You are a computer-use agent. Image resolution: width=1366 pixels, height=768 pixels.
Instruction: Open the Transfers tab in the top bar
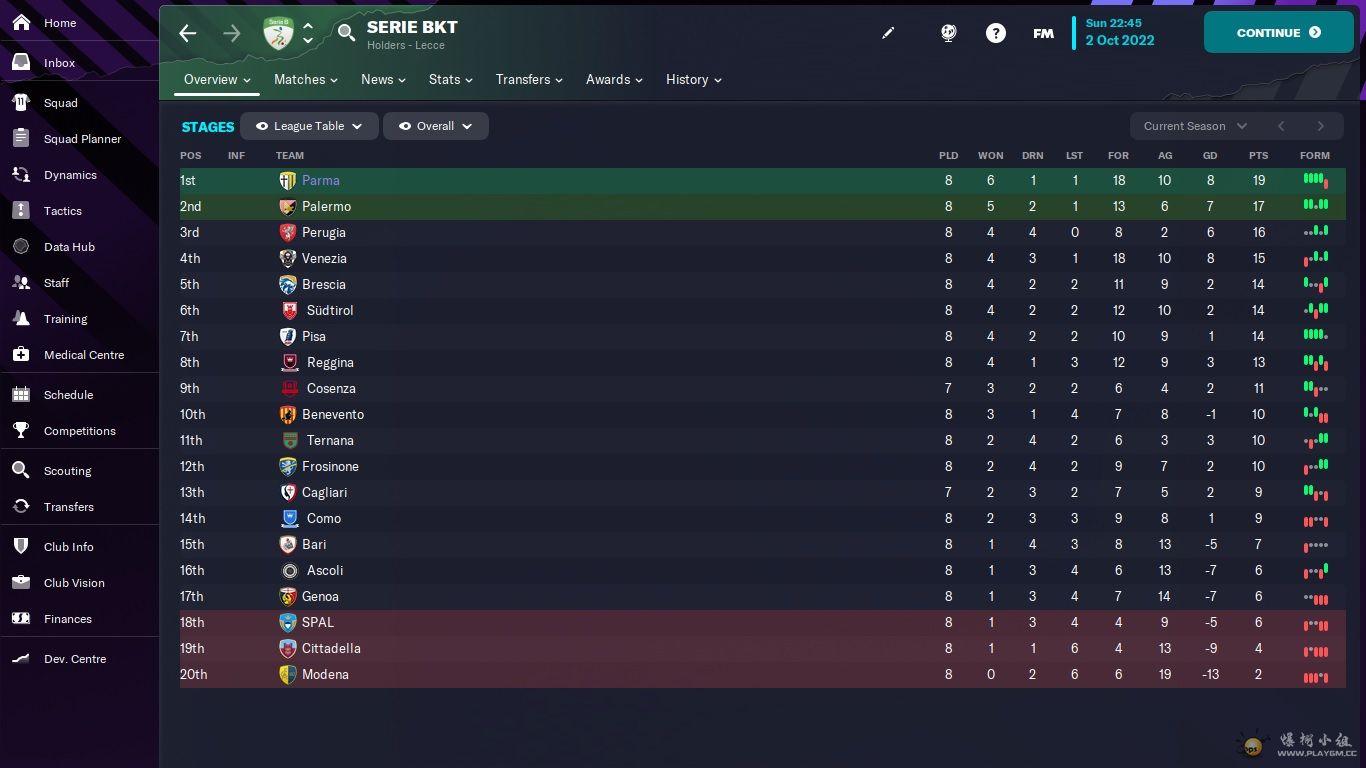point(528,80)
